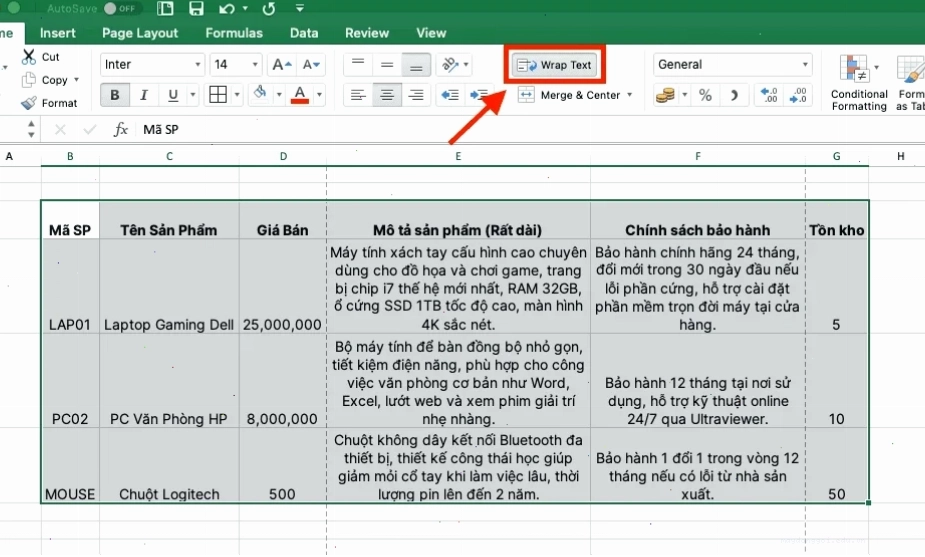Open the font size box showing 14
Image resolution: width=925 pixels, height=557 pixels.
coord(235,64)
